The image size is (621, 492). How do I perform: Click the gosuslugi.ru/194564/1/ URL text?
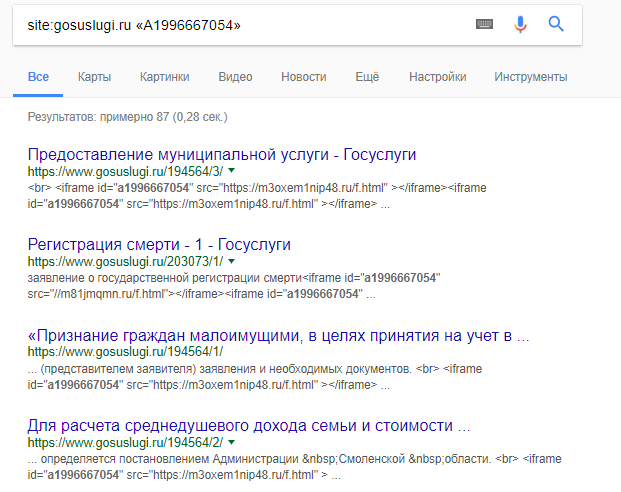[x=125, y=351]
